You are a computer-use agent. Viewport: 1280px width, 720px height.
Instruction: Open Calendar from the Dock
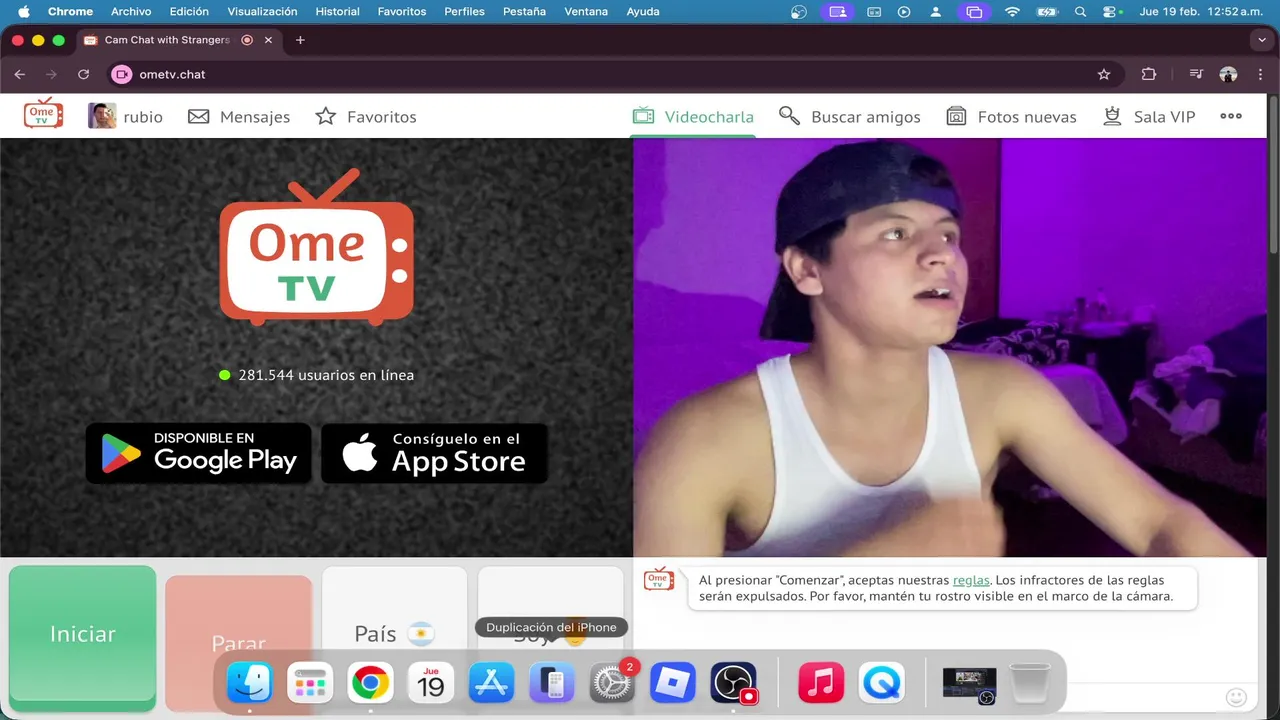(431, 684)
